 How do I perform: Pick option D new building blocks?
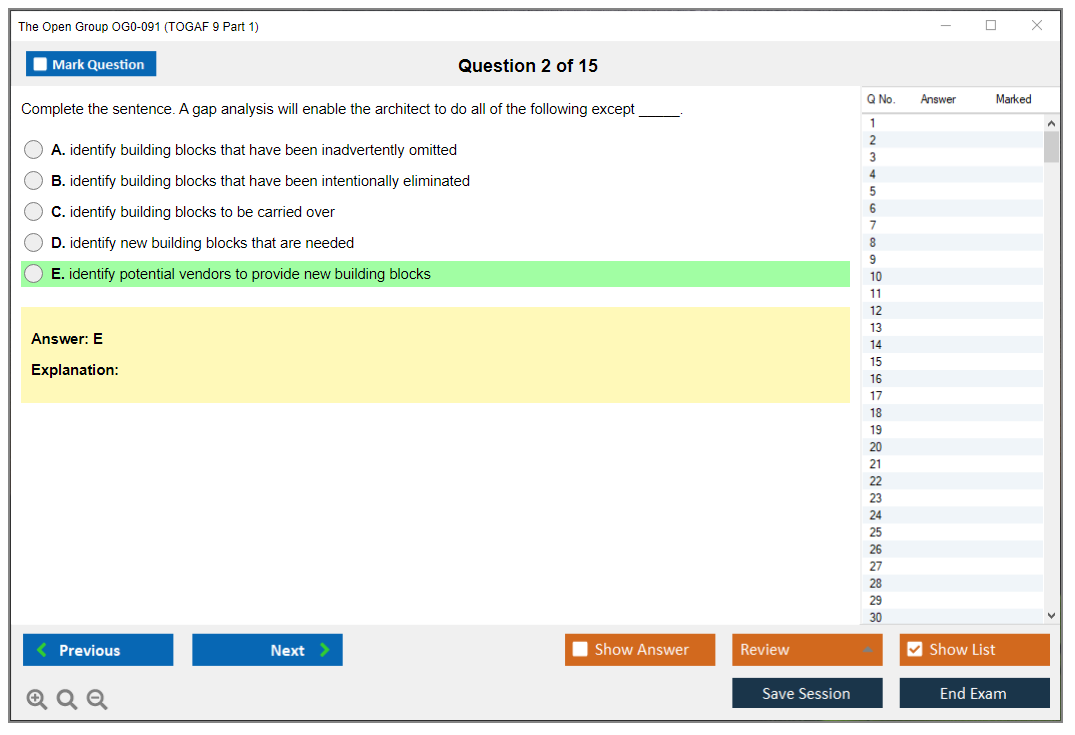34,243
